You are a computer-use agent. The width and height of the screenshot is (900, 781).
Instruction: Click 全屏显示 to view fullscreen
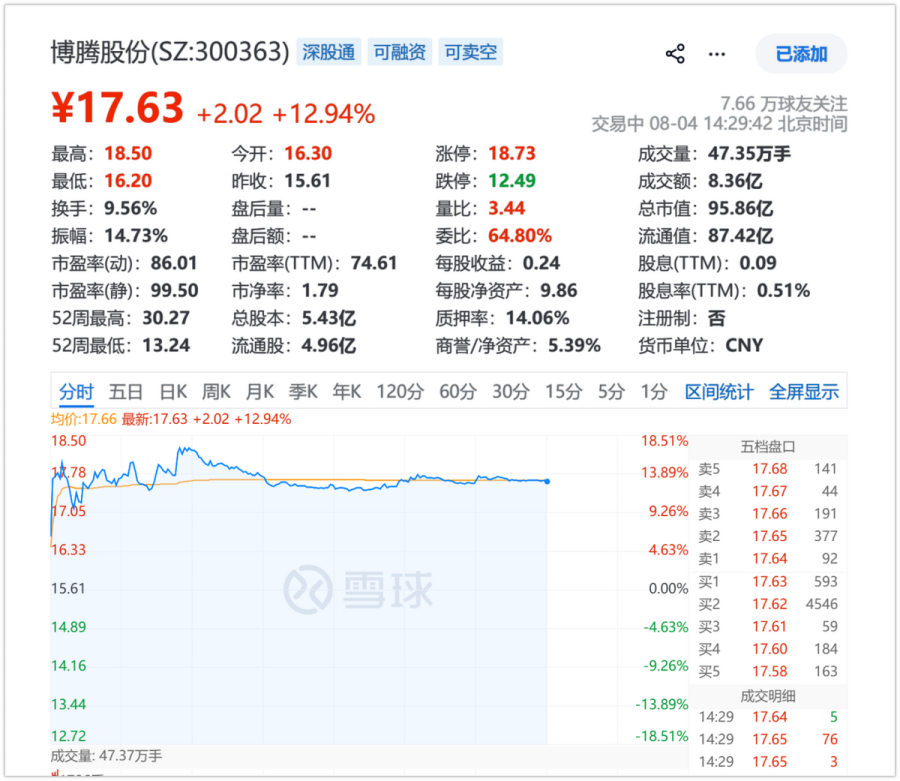[x=804, y=392]
